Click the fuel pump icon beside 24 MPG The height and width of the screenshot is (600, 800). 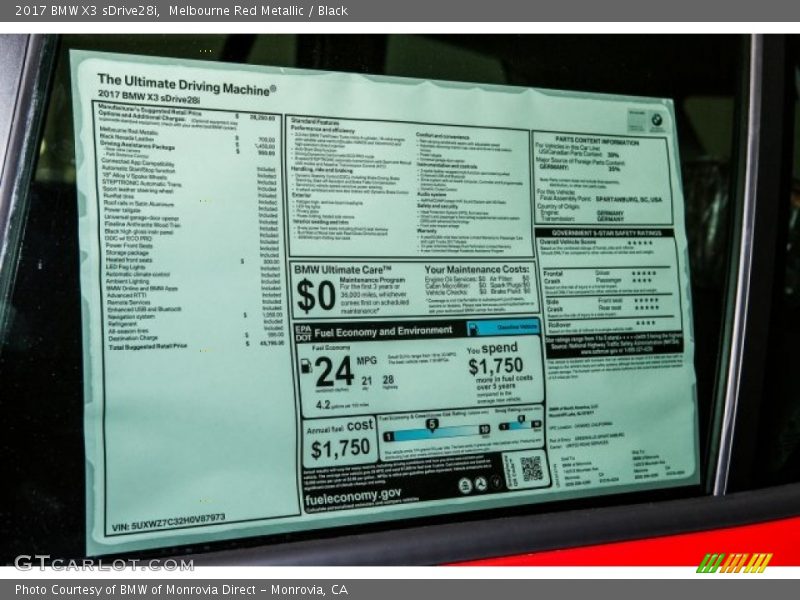click(306, 366)
